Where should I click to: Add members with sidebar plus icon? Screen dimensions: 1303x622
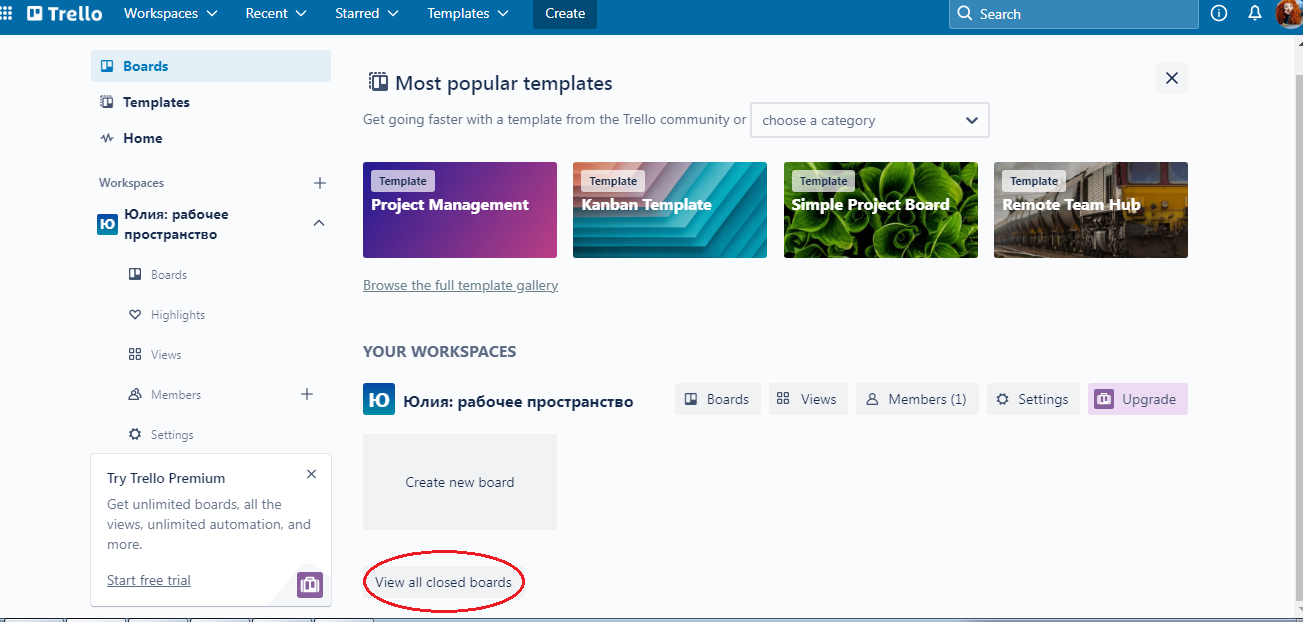pos(307,394)
